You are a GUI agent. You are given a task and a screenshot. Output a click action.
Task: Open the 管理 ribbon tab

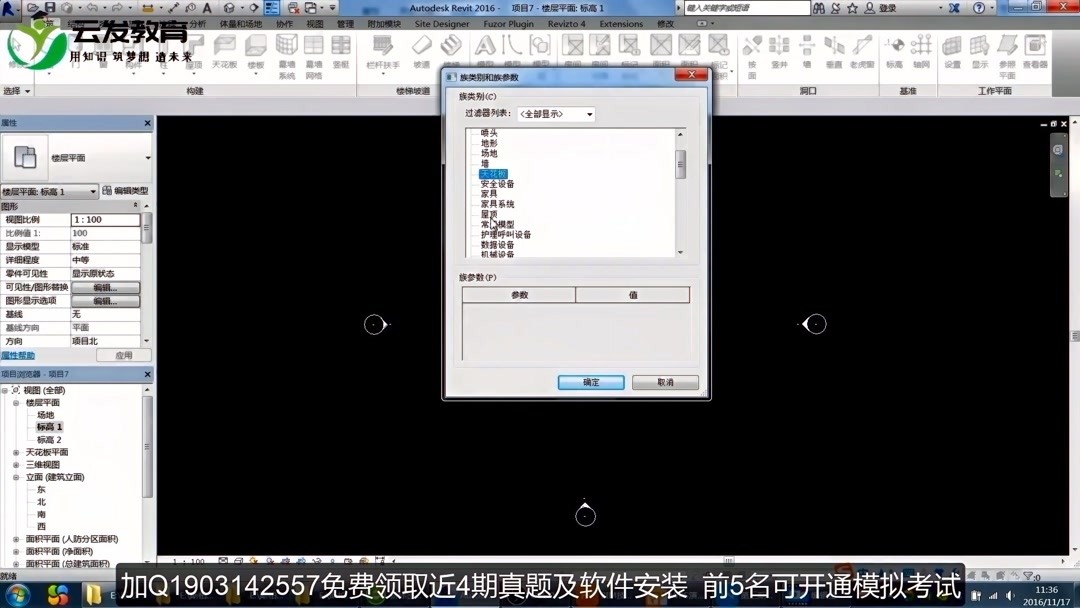[x=344, y=23]
